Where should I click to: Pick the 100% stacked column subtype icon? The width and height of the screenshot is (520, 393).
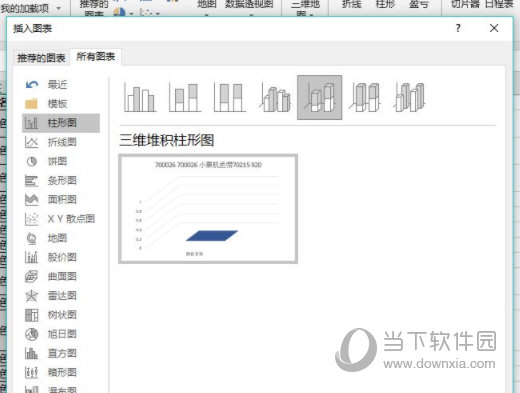230,97
